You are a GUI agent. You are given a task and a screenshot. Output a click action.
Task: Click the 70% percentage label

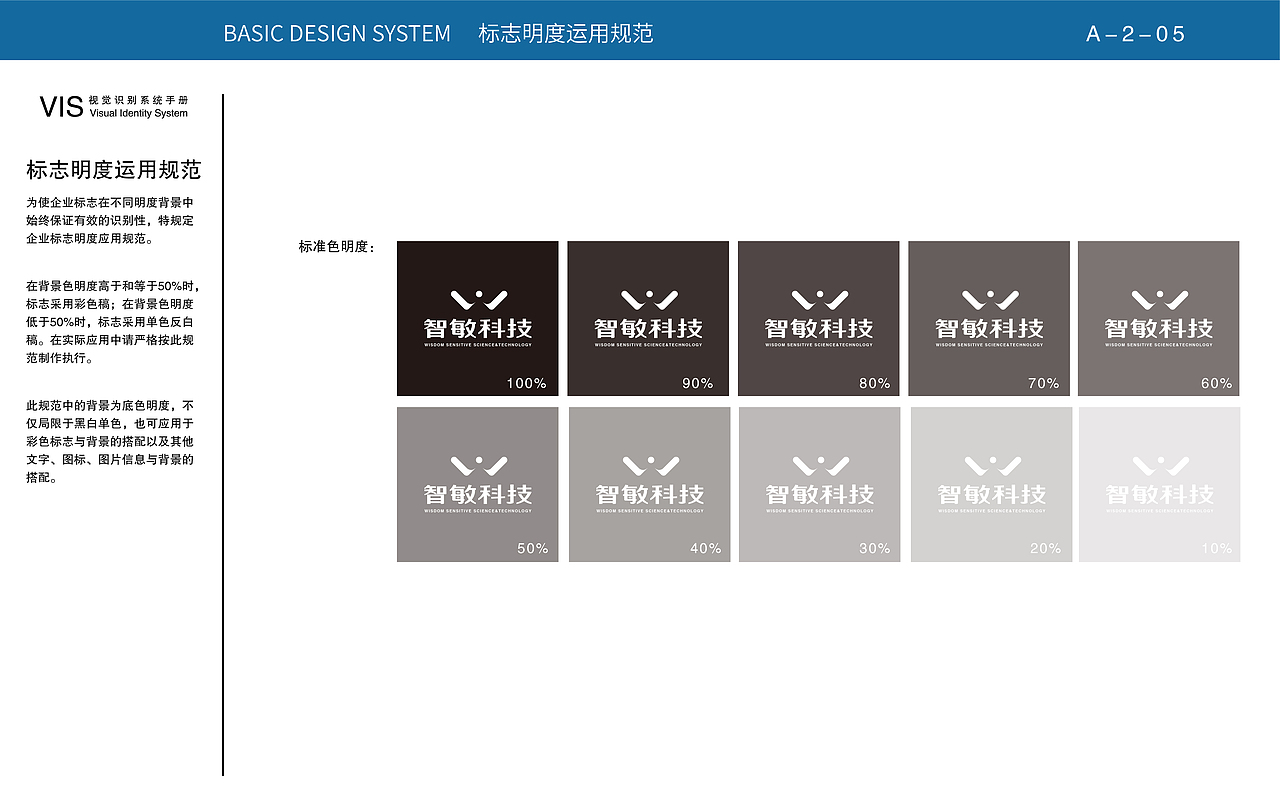click(x=1043, y=383)
